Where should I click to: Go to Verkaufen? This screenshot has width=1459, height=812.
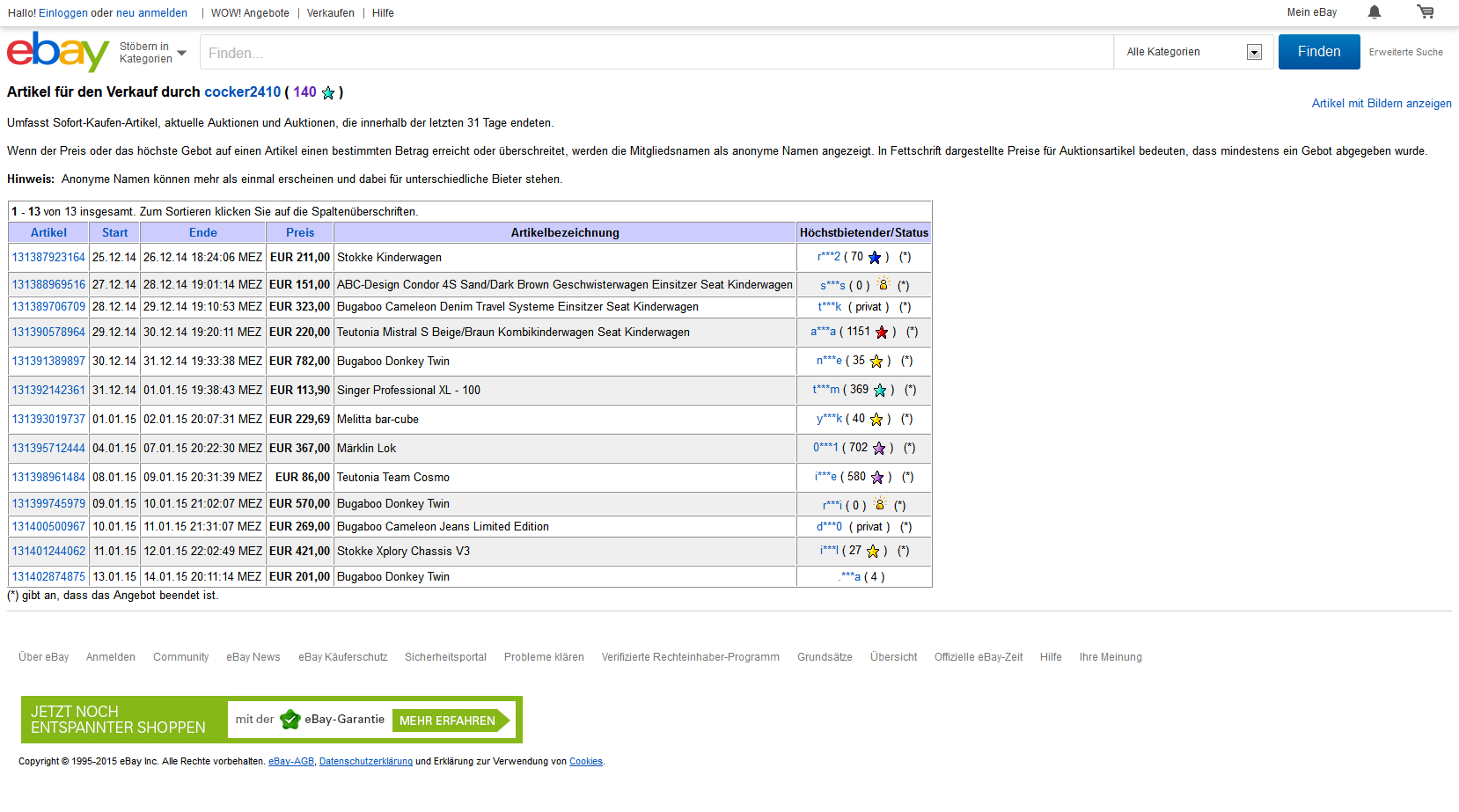(331, 13)
